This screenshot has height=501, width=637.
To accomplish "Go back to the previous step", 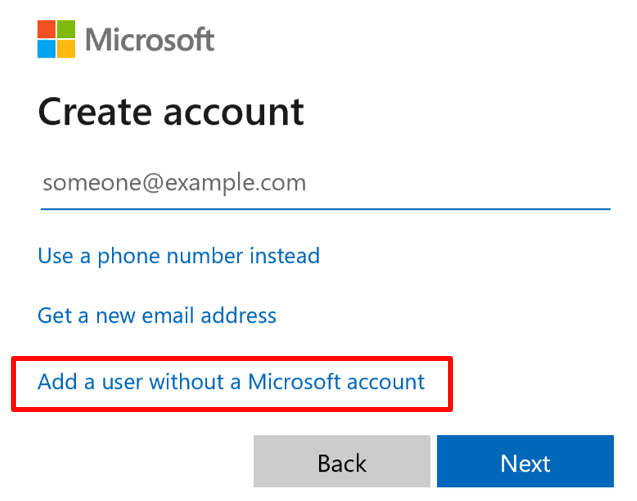I will tap(342, 463).
